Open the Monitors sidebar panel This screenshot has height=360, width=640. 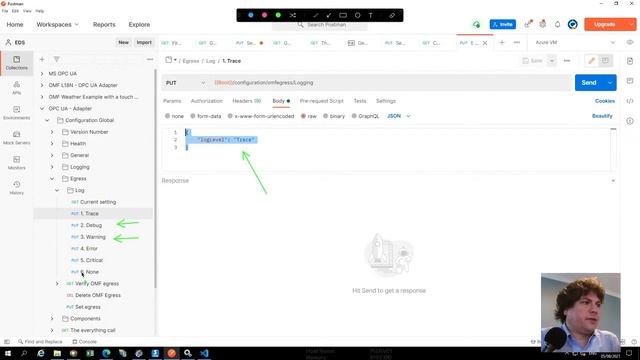click(16, 162)
